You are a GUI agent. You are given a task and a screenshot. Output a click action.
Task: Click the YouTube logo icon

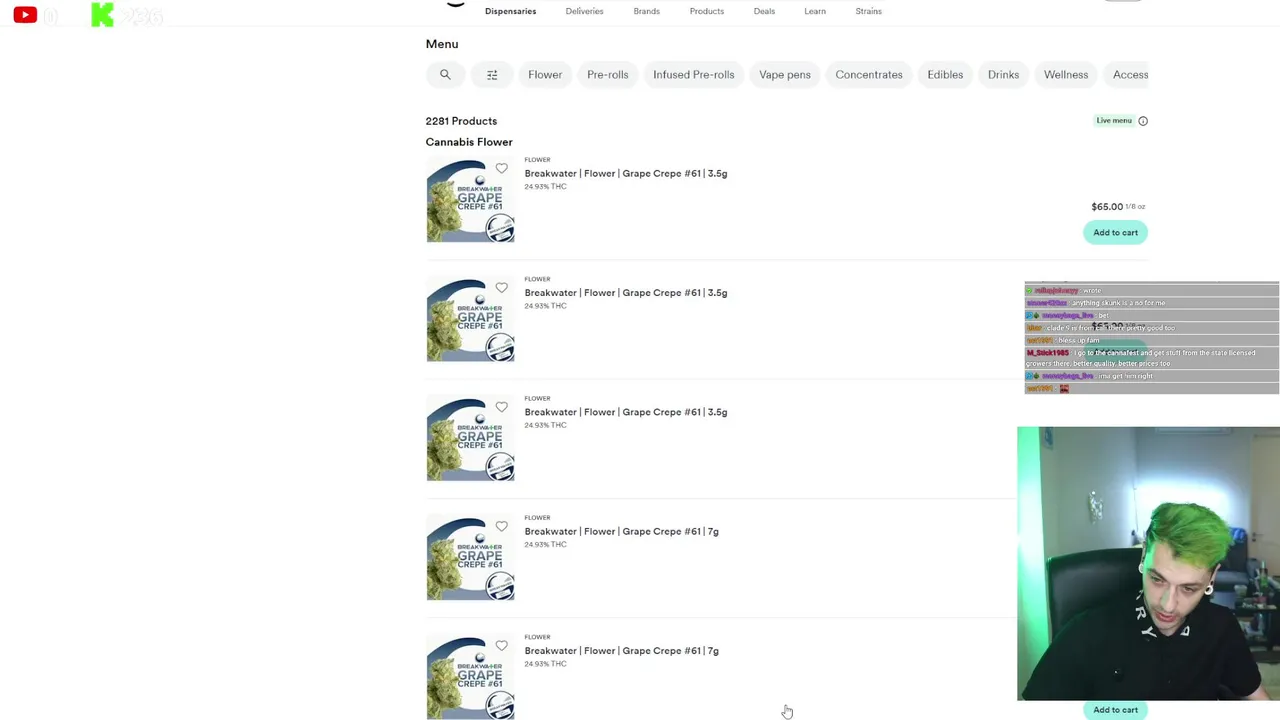tap(25, 15)
